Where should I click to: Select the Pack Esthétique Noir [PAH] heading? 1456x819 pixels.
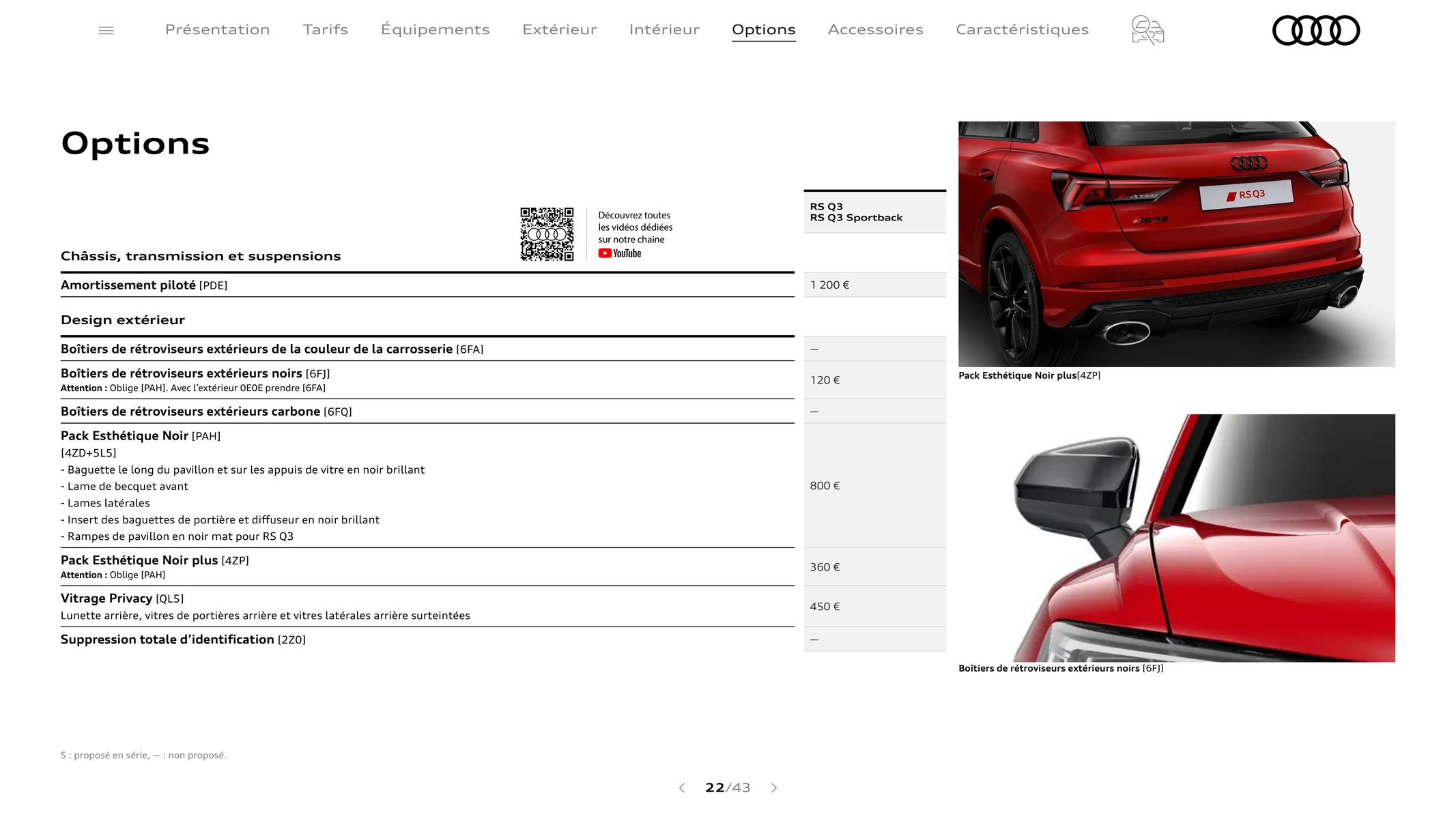[141, 435]
